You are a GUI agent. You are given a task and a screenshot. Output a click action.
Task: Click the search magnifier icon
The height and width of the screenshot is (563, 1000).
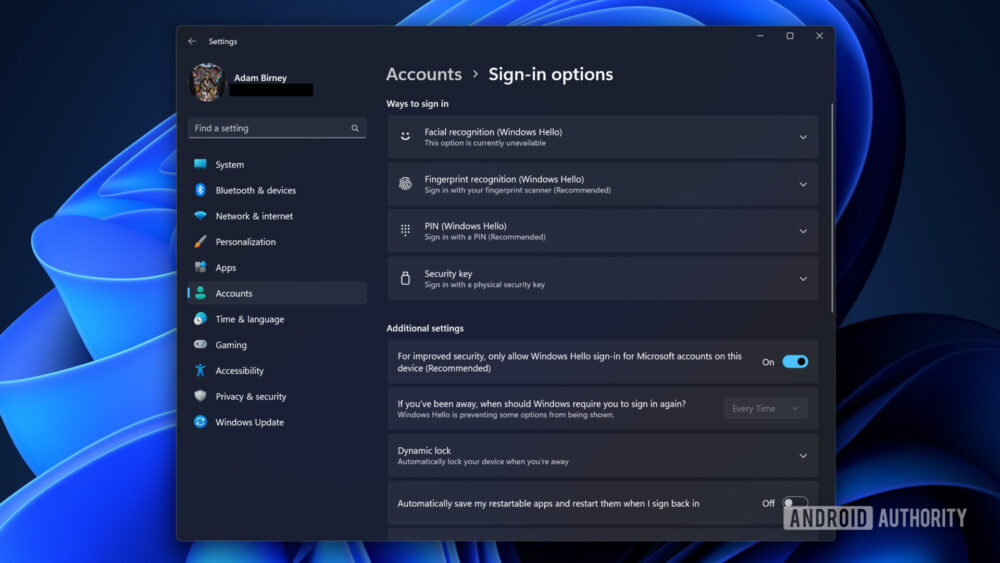pyautogui.click(x=355, y=128)
